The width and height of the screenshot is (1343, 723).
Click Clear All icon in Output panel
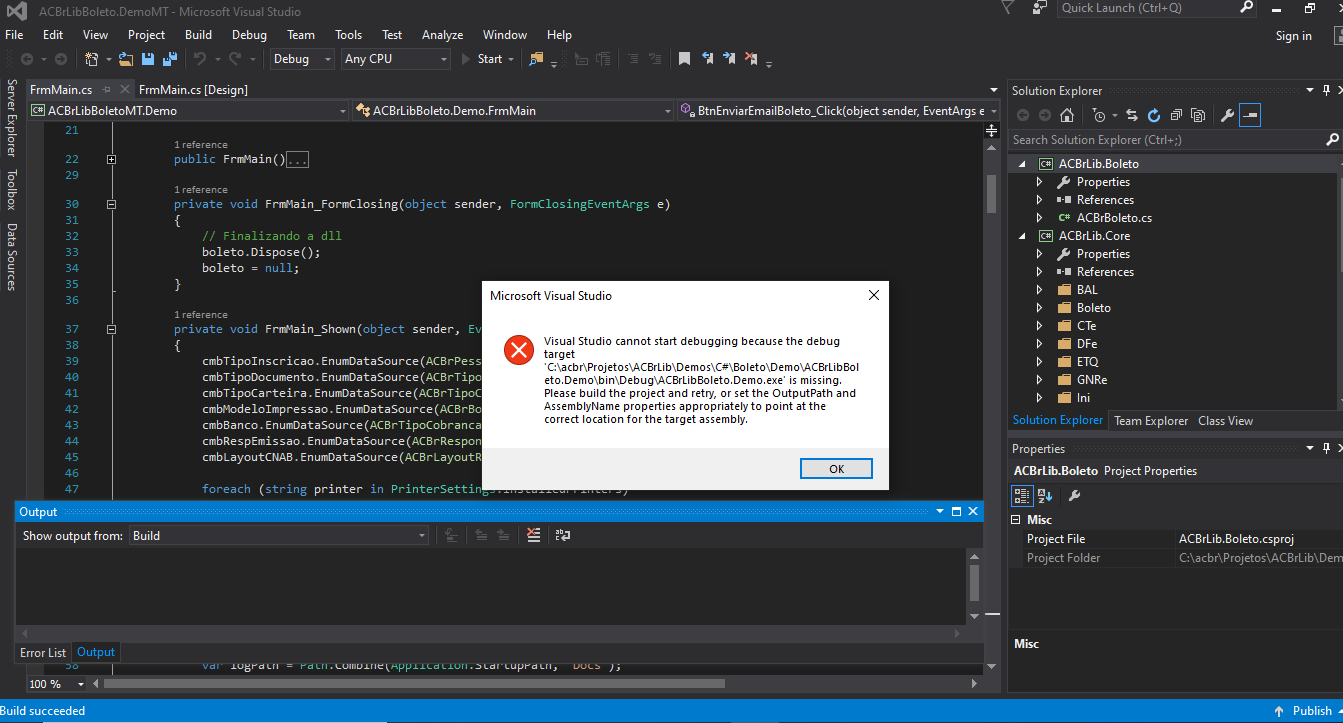tap(534, 535)
